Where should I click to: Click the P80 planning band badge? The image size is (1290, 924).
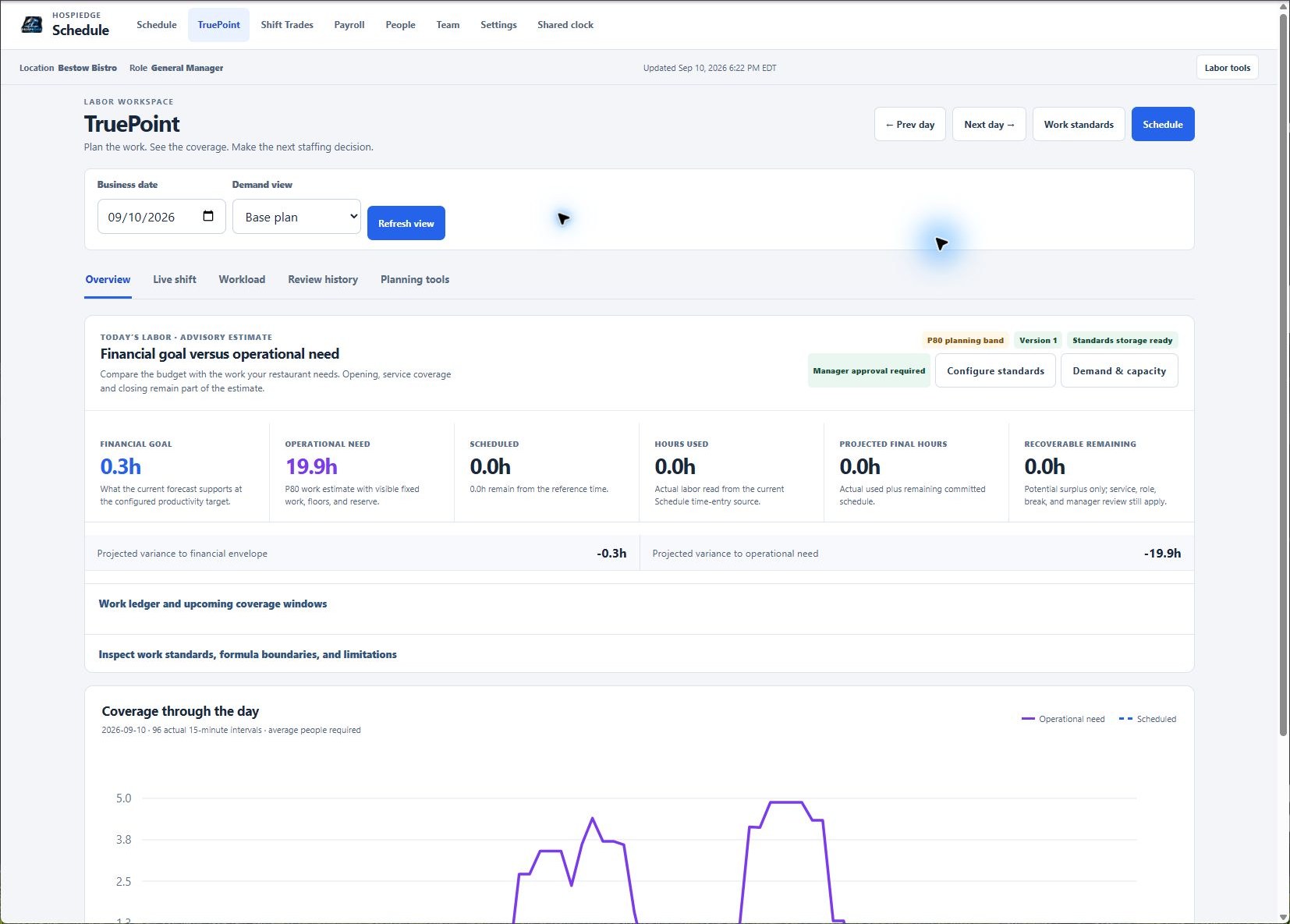[x=966, y=341]
